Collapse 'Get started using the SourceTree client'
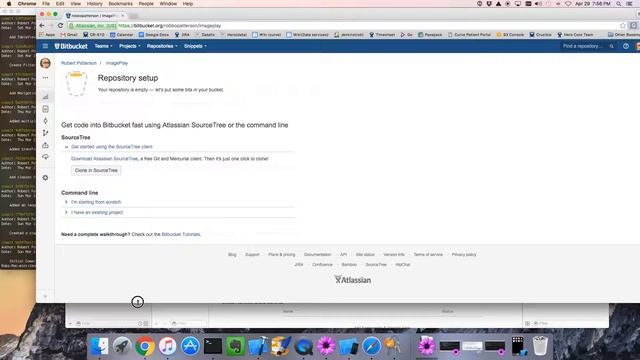Image resolution: width=640 pixels, height=360 pixels. [111, 147]
